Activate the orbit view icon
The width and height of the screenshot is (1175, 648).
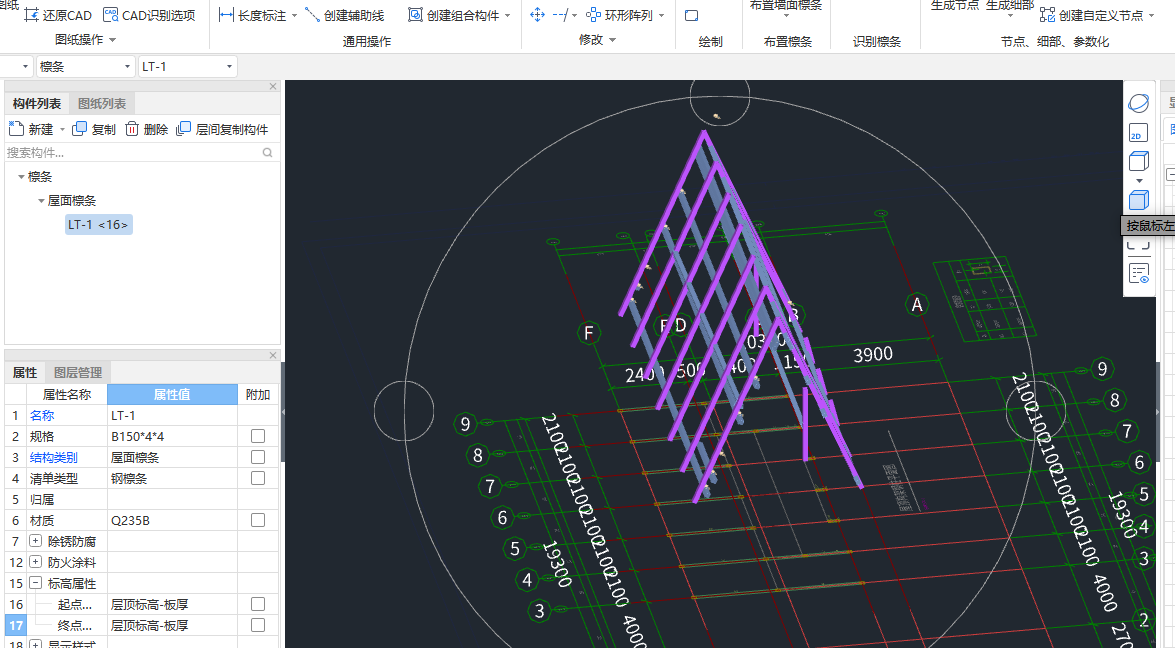1138,103
